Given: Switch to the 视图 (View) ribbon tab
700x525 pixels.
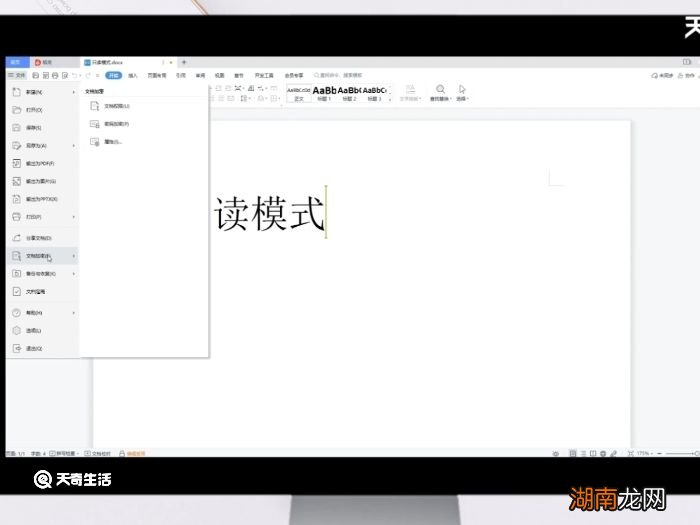Looking at the screenshot, I should (219, 75).
